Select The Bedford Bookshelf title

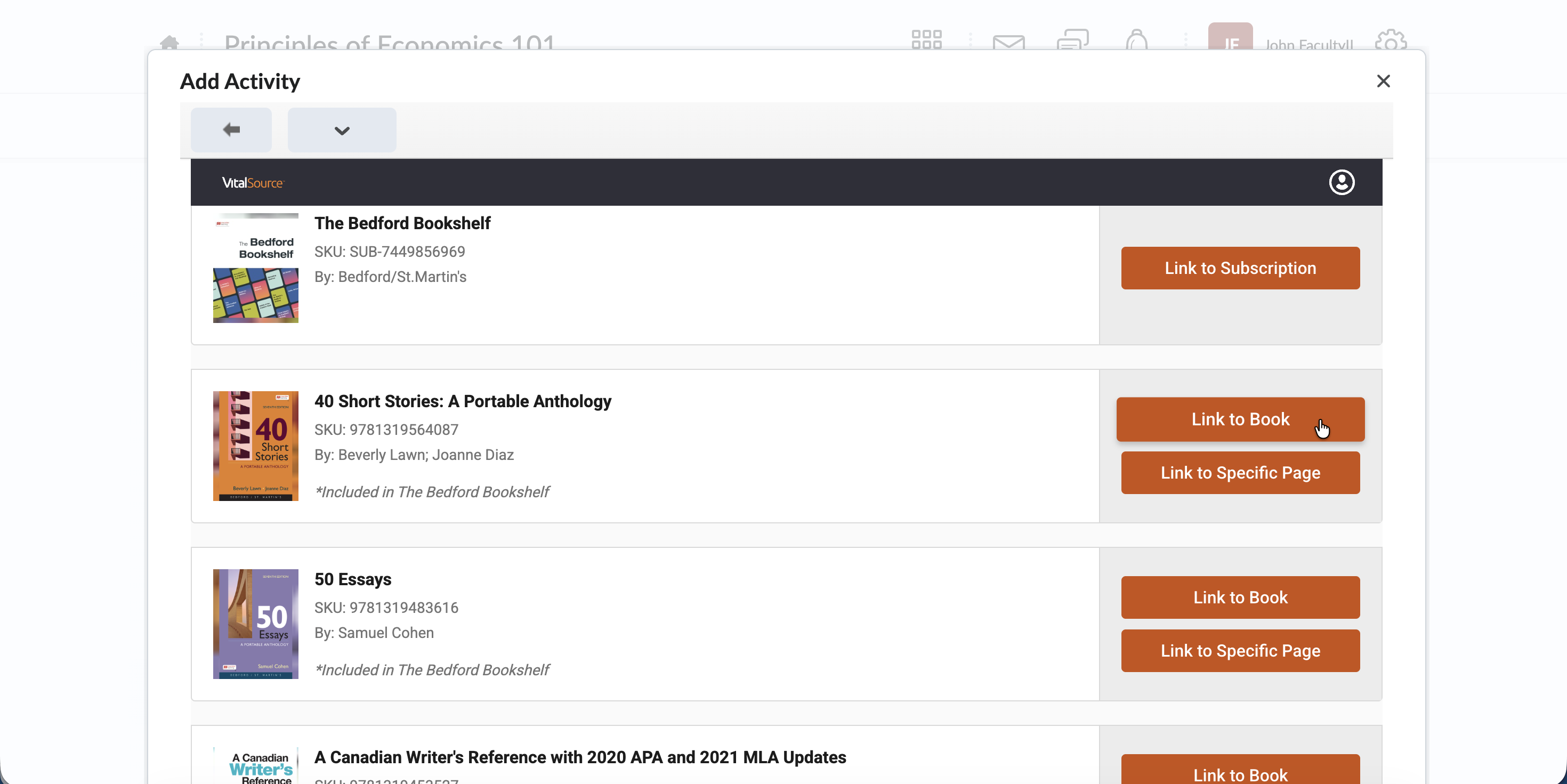pos(402,223)
